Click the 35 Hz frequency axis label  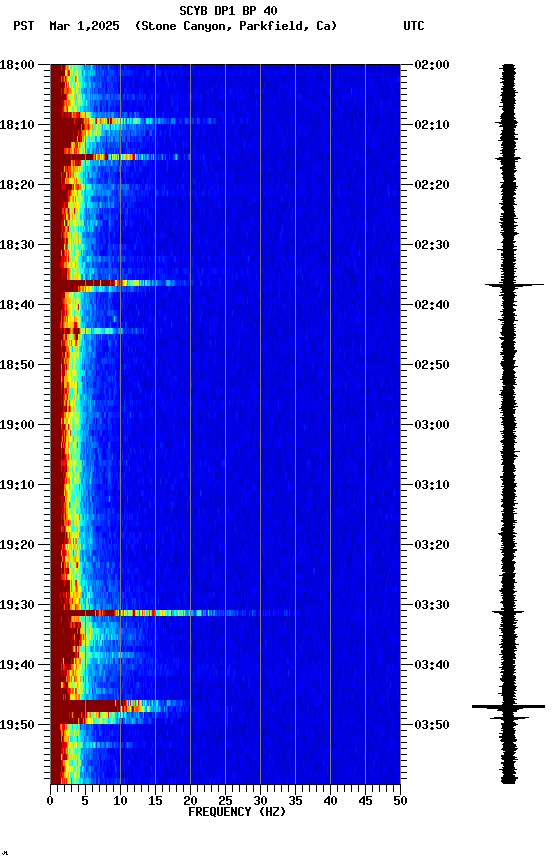click(x=295, y=801)
